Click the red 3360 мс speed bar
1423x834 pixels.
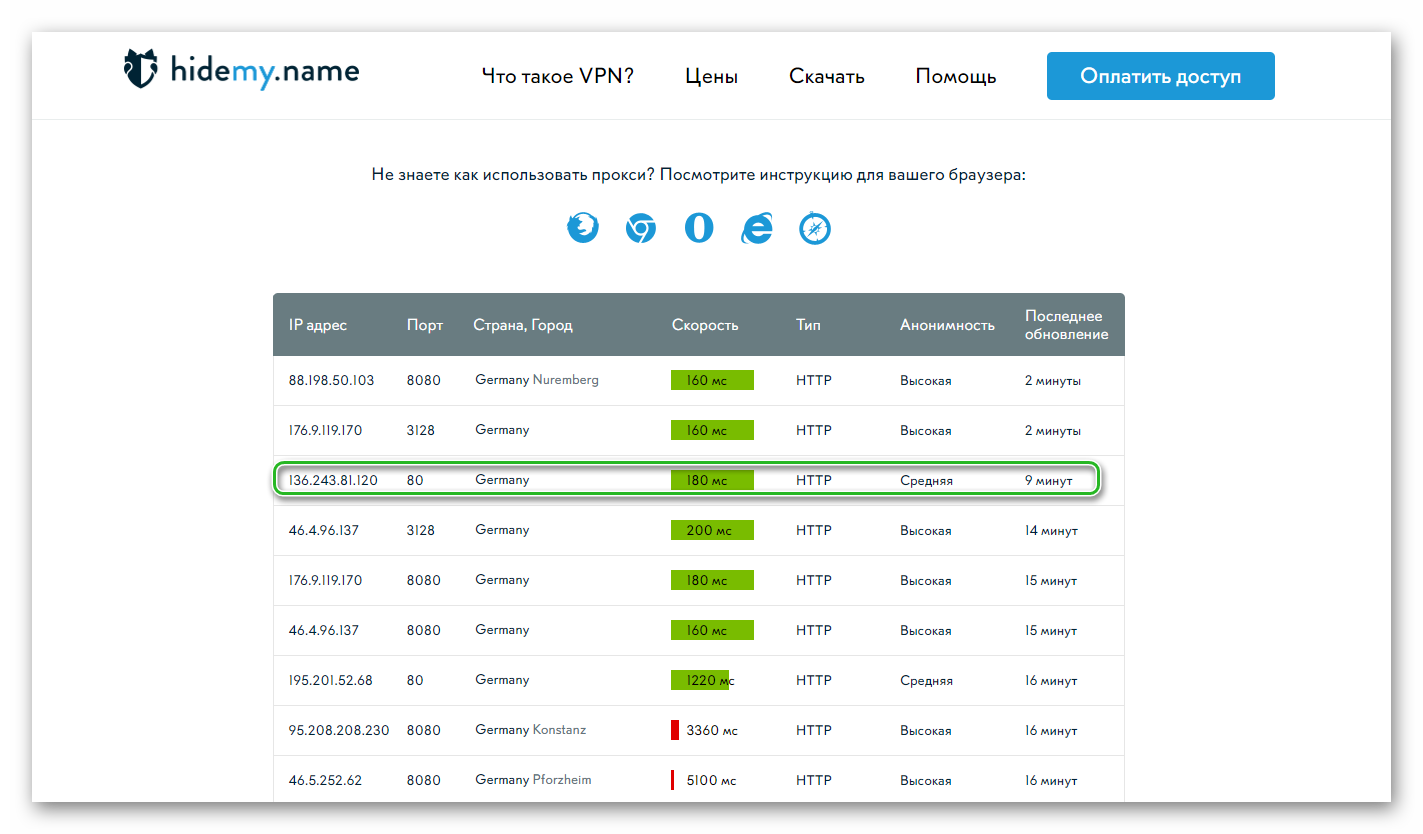point(675,730)
